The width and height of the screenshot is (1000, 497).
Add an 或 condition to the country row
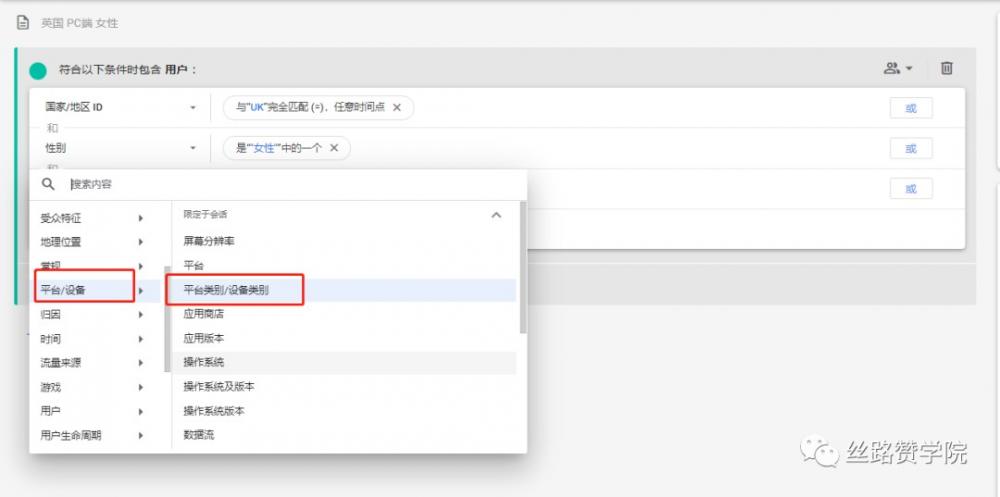pos(911,108)
